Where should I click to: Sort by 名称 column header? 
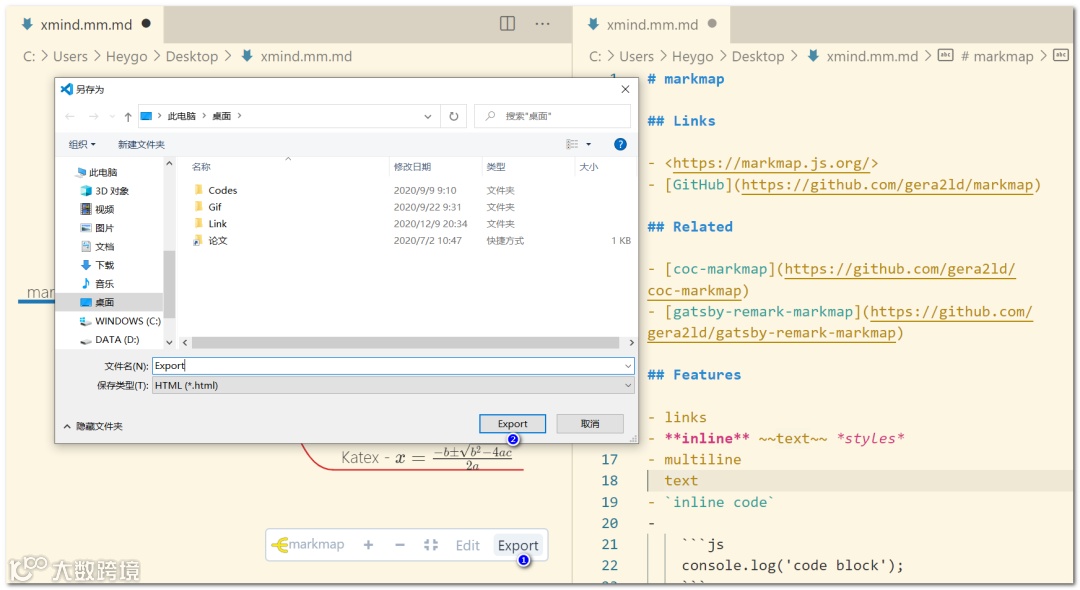(x=201, y=167)
